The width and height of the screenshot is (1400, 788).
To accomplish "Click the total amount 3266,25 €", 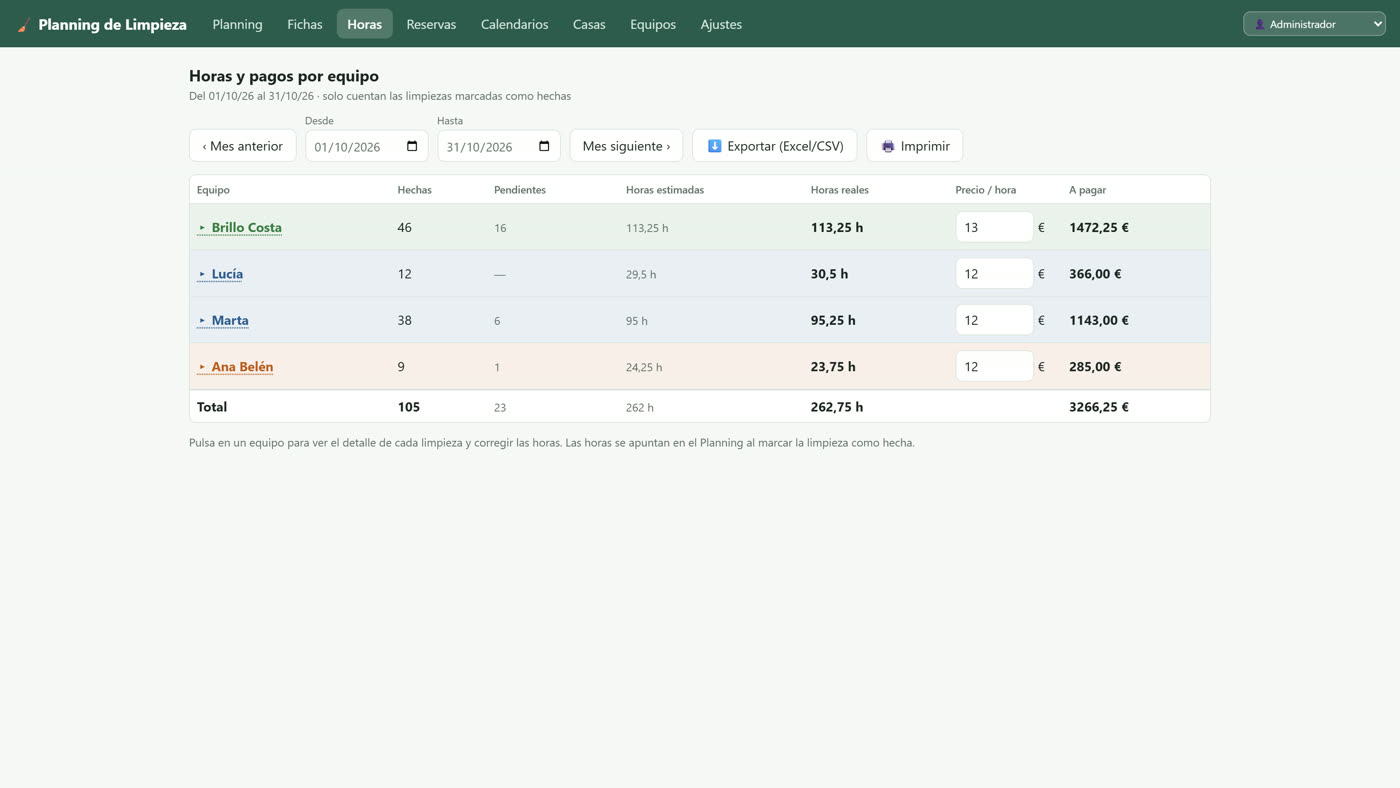I will tap(1099, 407).
